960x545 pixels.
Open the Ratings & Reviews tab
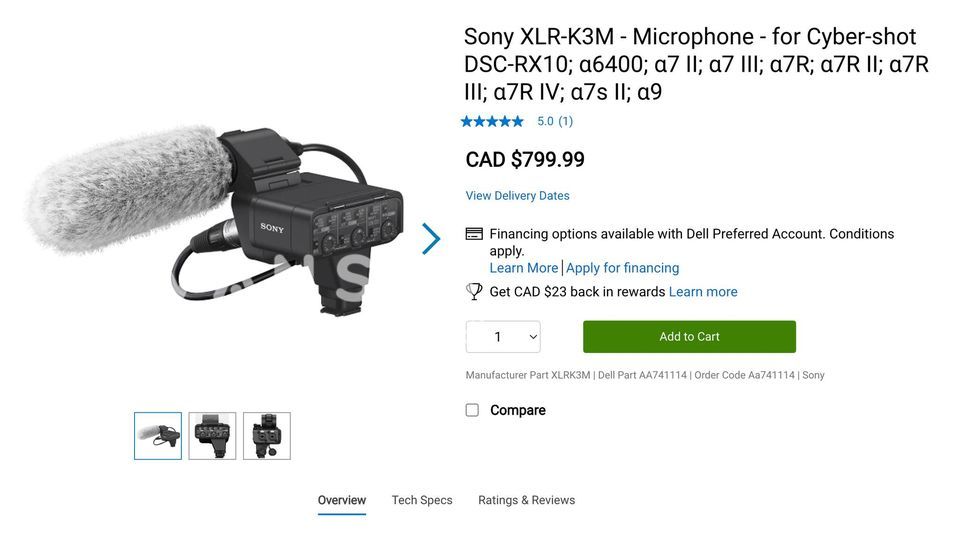point(526,500)
